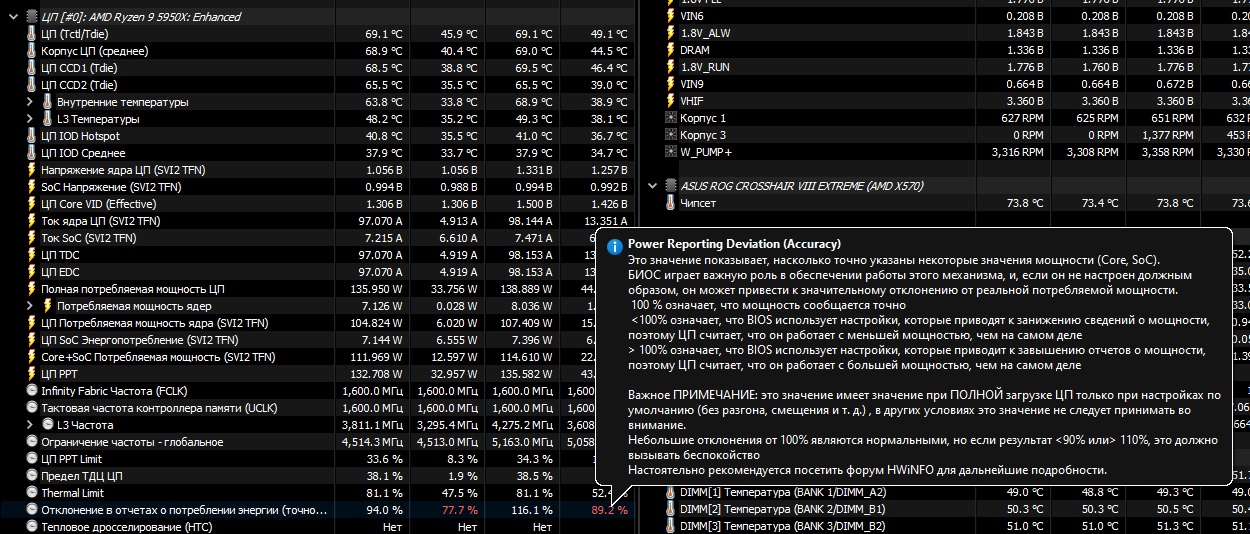This screenshot has width=1250, height=534.
Task: Click the blue info icon in the tooltip
Action: coord(615,245)
